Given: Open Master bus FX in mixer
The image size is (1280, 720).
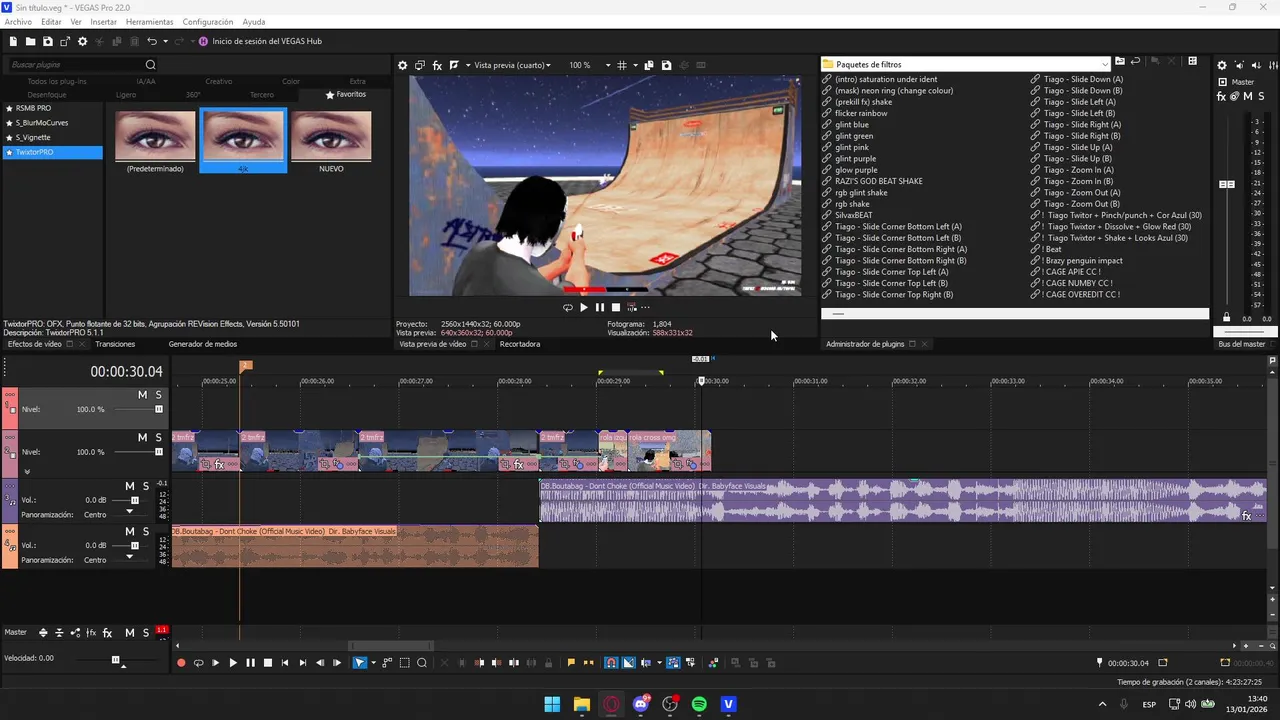Looking at the screenshot, I should [1222, 96].
